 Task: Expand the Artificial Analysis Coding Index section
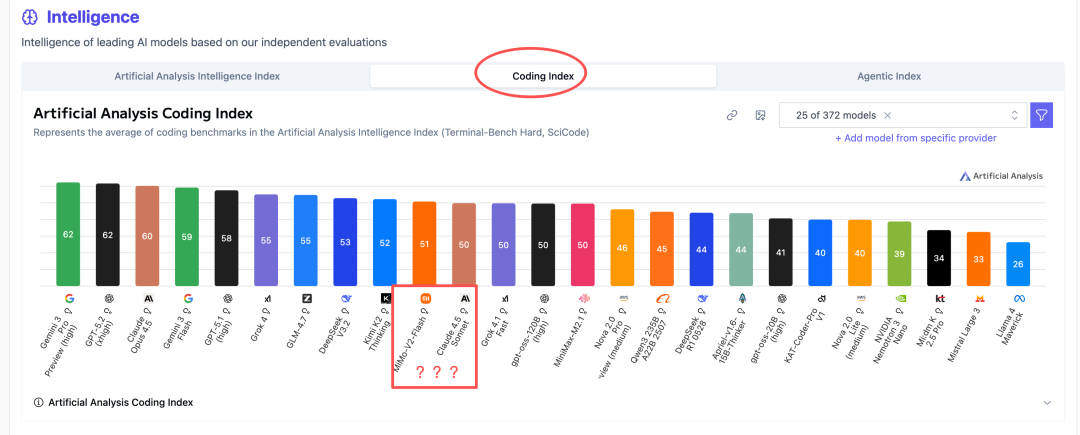[1047, 402]
